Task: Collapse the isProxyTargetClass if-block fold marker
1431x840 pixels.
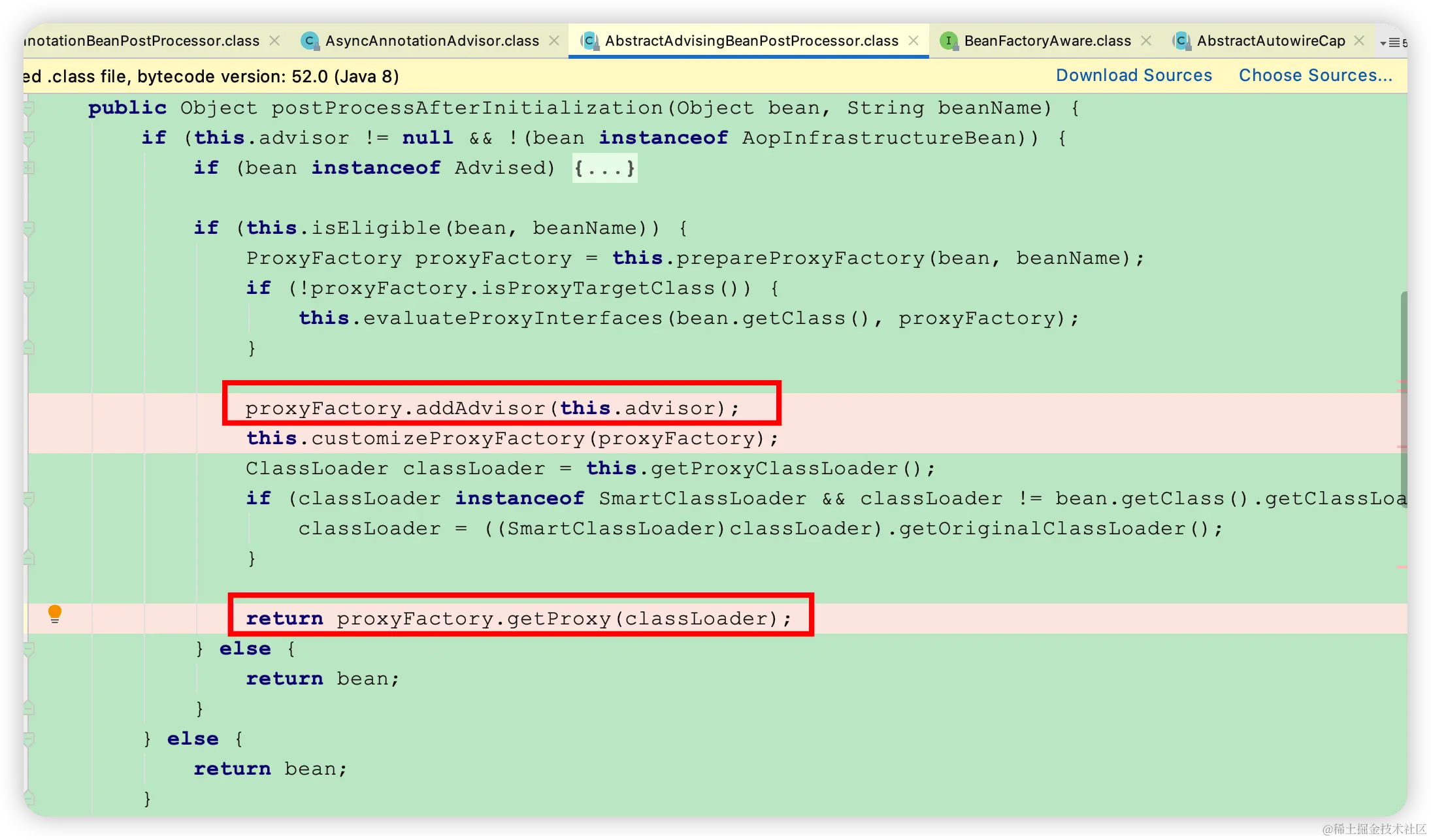Action: pos(29,288)
